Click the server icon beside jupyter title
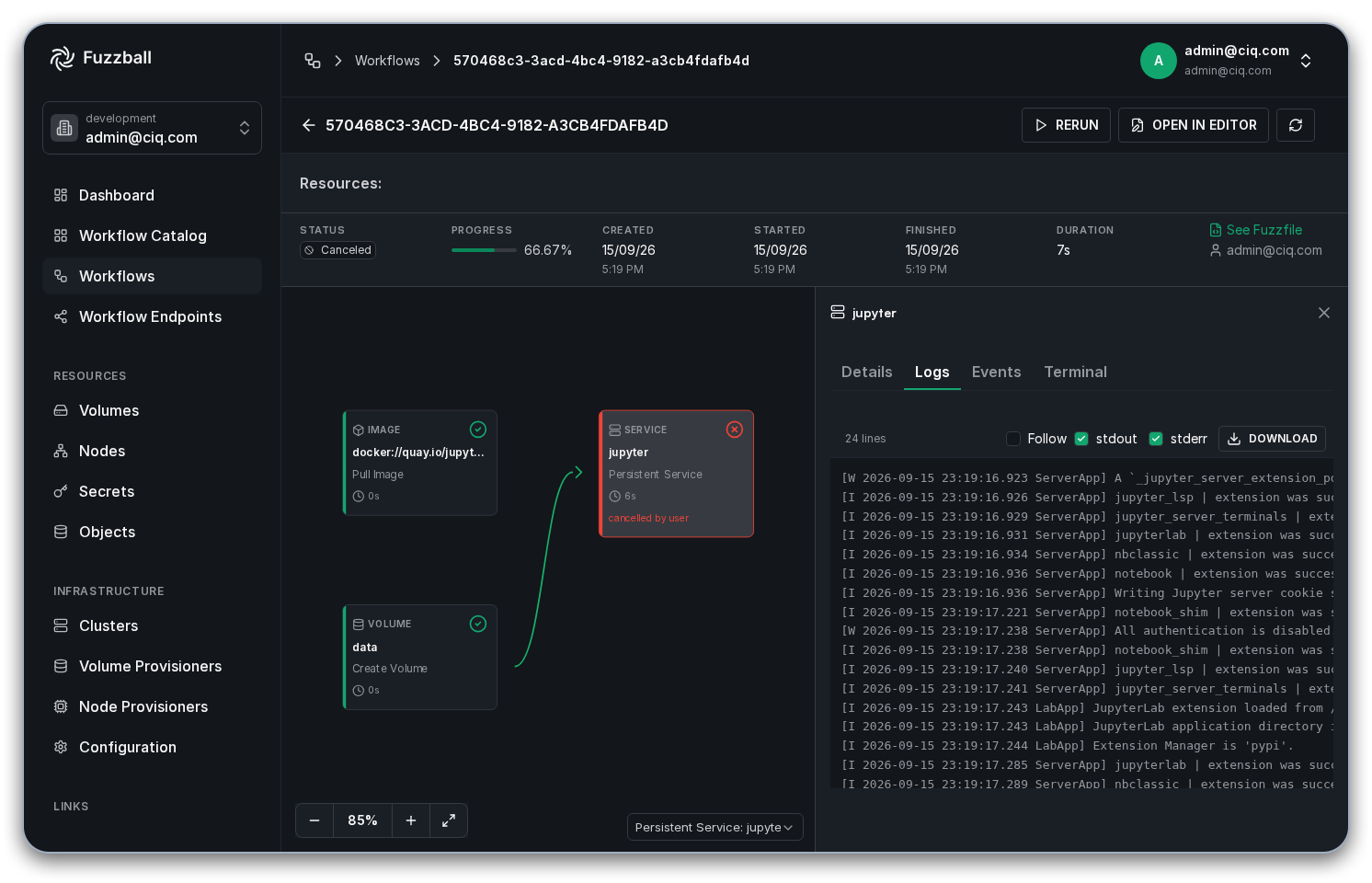Viewport: 1372px width, 883px height. 838,313
